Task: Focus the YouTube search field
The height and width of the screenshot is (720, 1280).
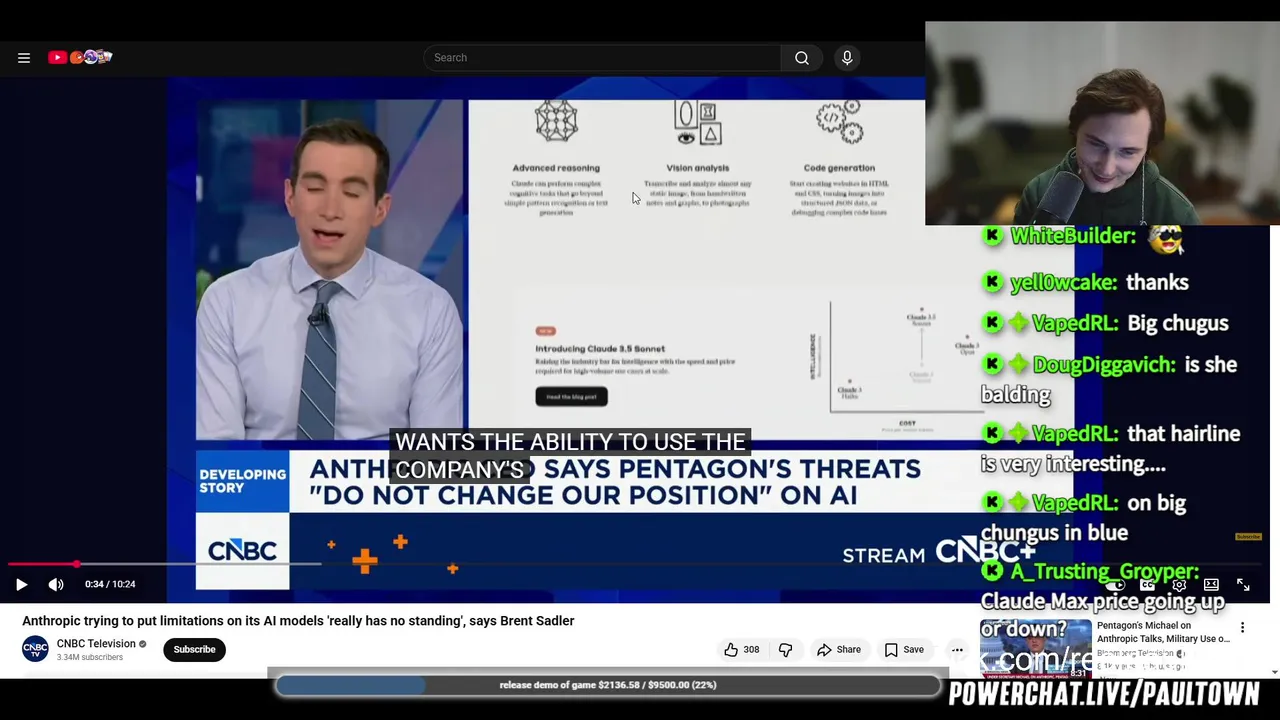Action: (602, 58)
